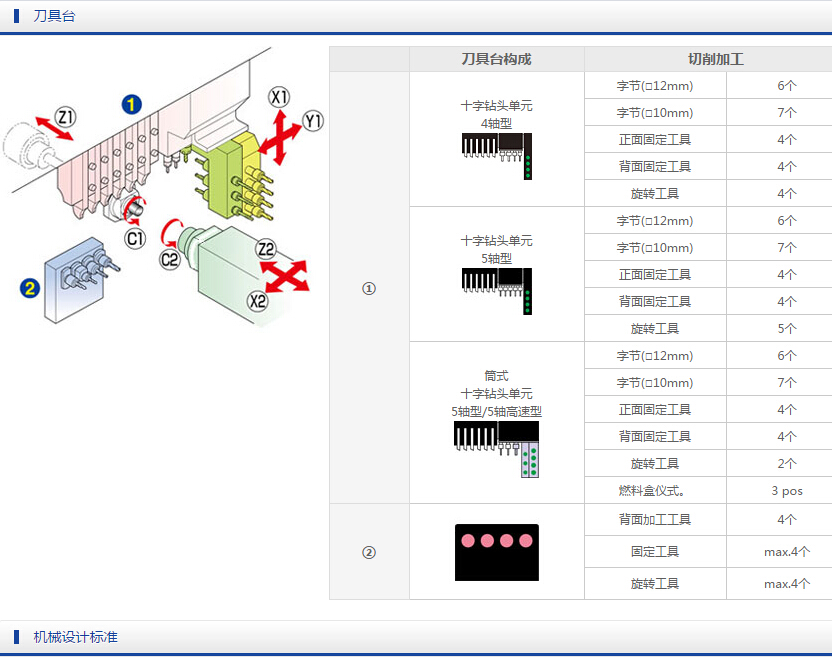The height and width of the screenshot is (661, 832).
Task: Click the C1 rotation label
Action: click(135, 238)
